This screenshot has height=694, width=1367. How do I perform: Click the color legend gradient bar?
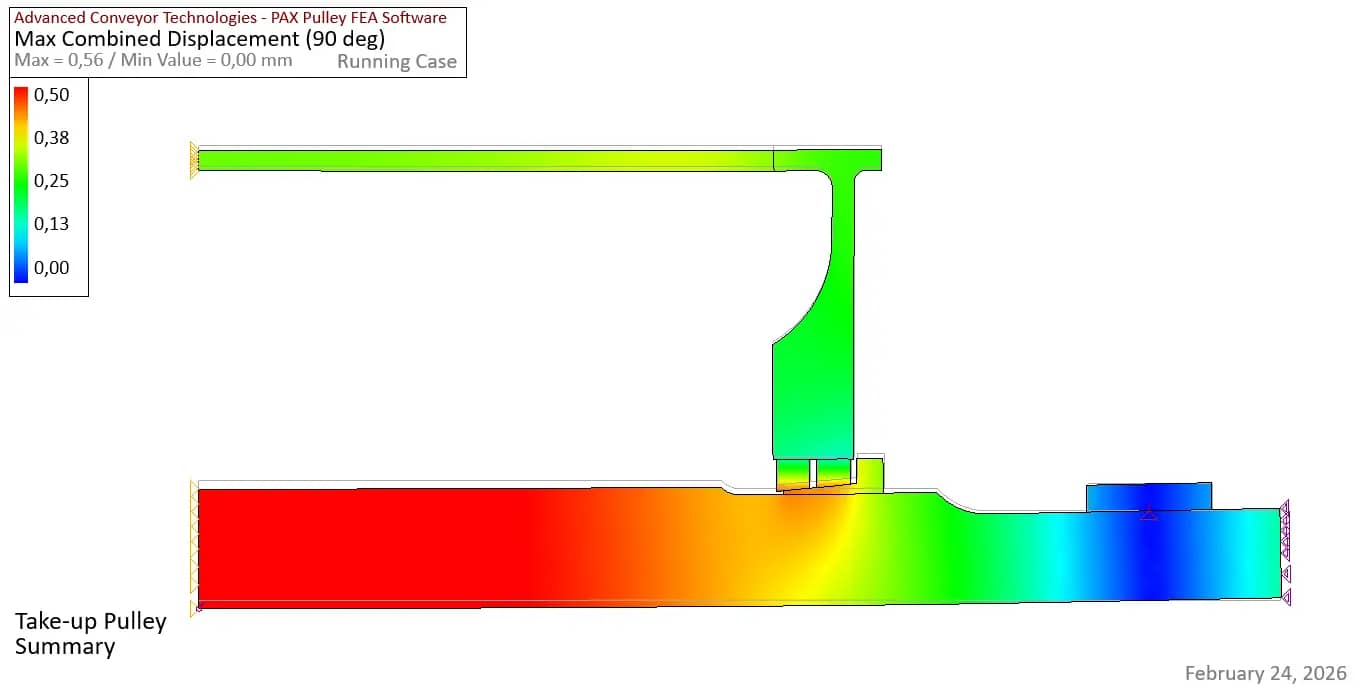click(21, 184)
